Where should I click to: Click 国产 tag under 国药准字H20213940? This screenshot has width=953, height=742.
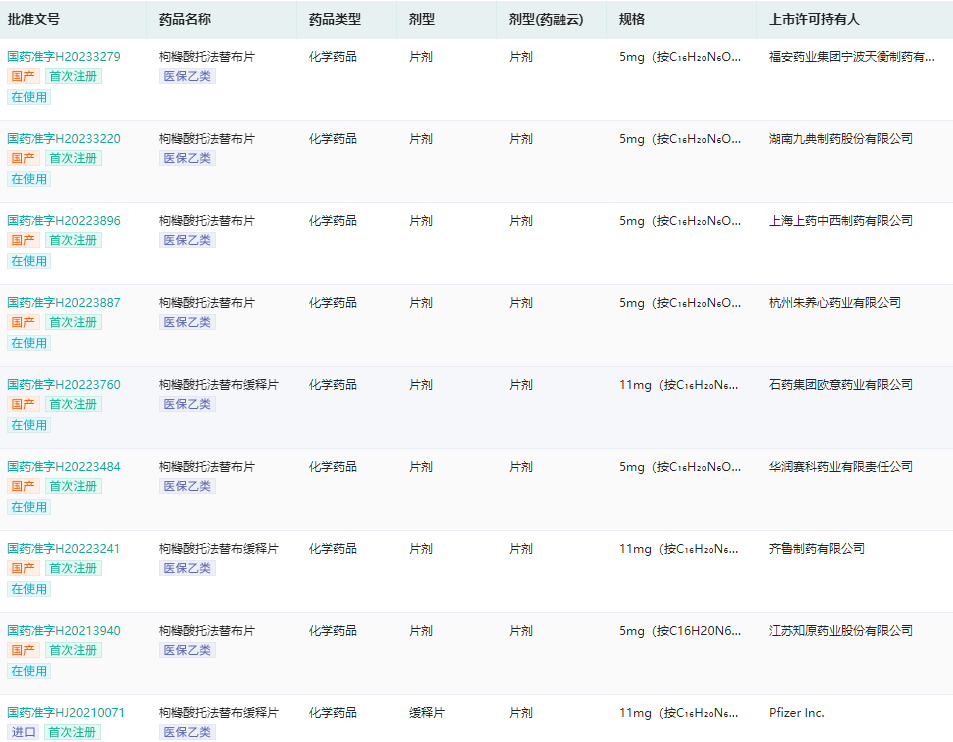point(24,650)
